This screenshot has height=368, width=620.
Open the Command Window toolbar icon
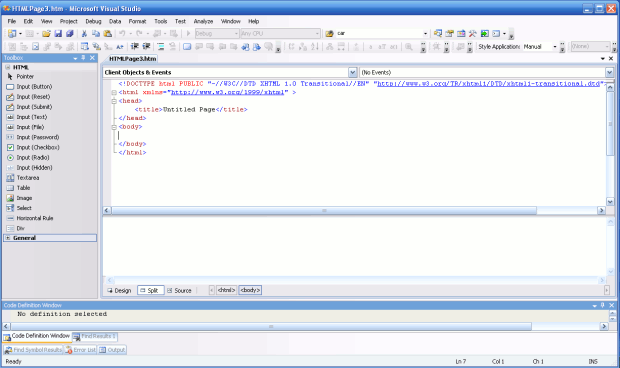(x=496, y=34)
